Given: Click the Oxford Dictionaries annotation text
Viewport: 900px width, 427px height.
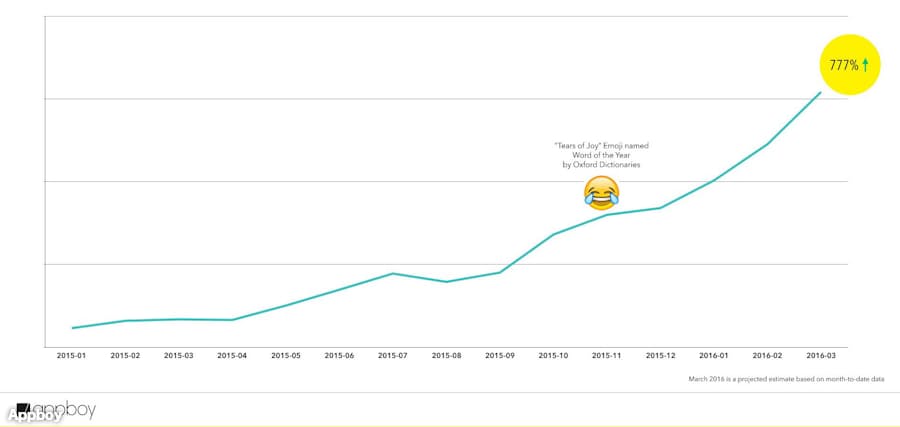Looking at the screenshot, I should point(601,155).
